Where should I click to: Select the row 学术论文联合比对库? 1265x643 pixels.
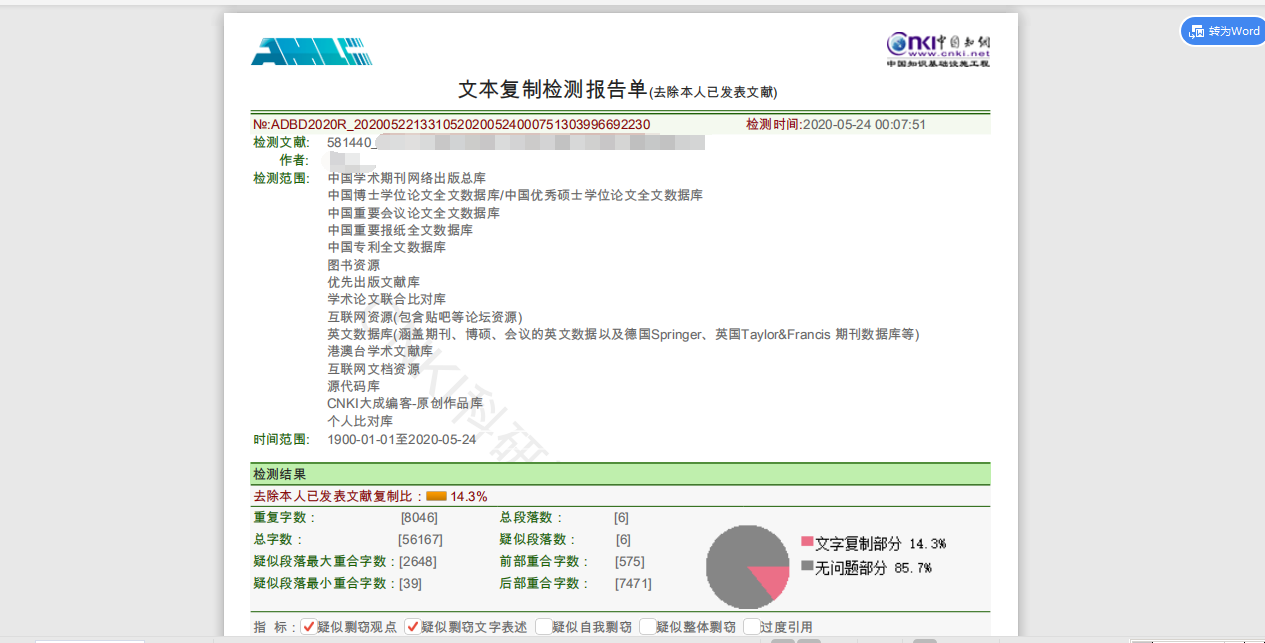pos(386,299)
